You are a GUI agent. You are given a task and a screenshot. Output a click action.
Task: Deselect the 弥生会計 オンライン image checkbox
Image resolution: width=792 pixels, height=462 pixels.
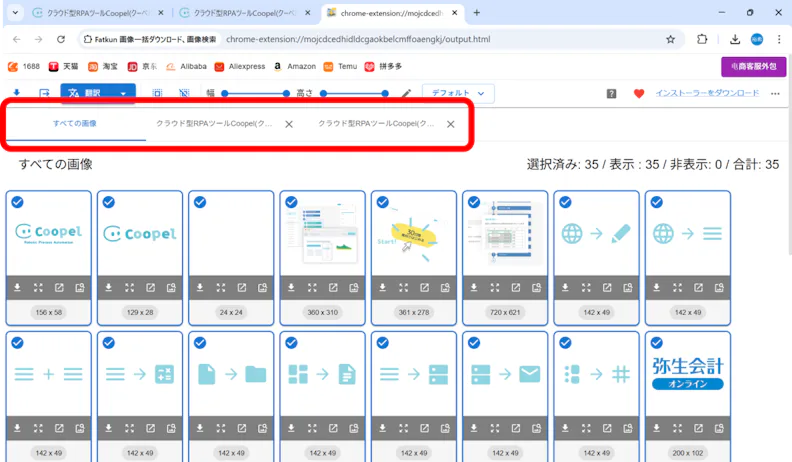[657, 343]
